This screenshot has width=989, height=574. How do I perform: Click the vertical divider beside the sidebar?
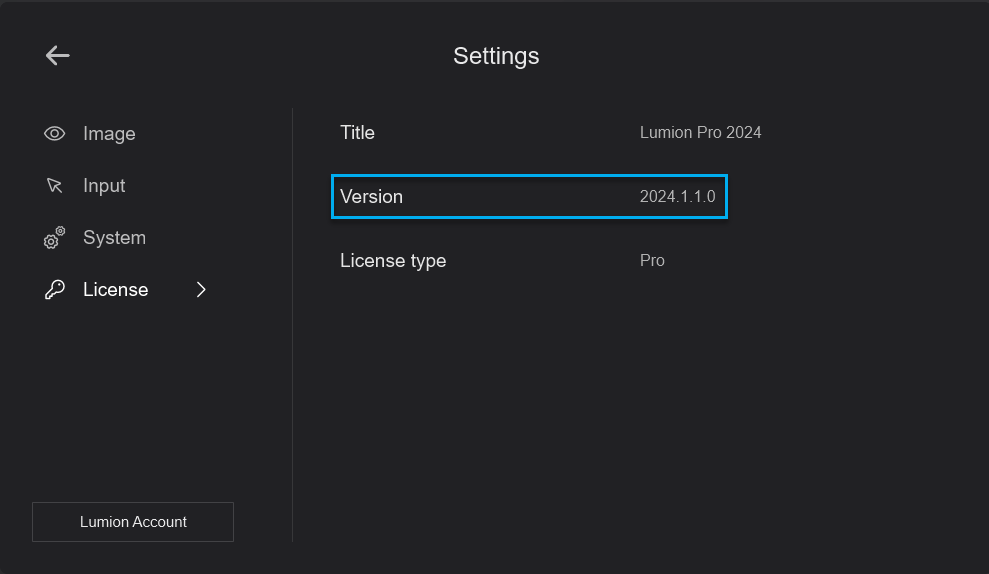coord(292,325)
